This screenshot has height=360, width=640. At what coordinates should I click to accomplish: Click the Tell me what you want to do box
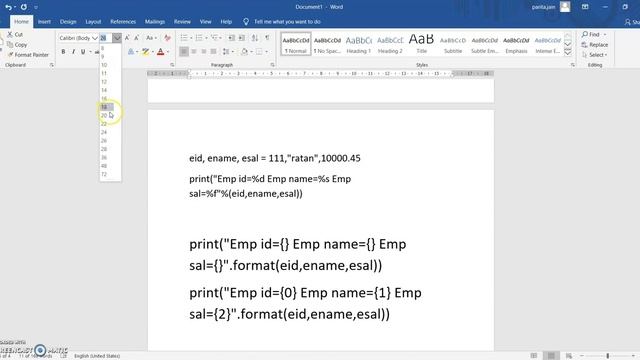coord(282,22)
